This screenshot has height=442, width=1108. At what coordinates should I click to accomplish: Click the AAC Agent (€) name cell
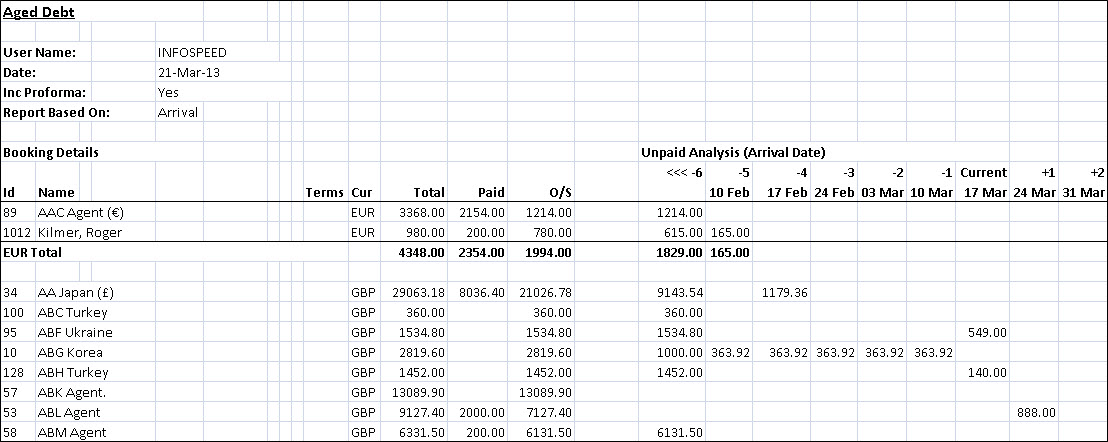click(80, 212)
